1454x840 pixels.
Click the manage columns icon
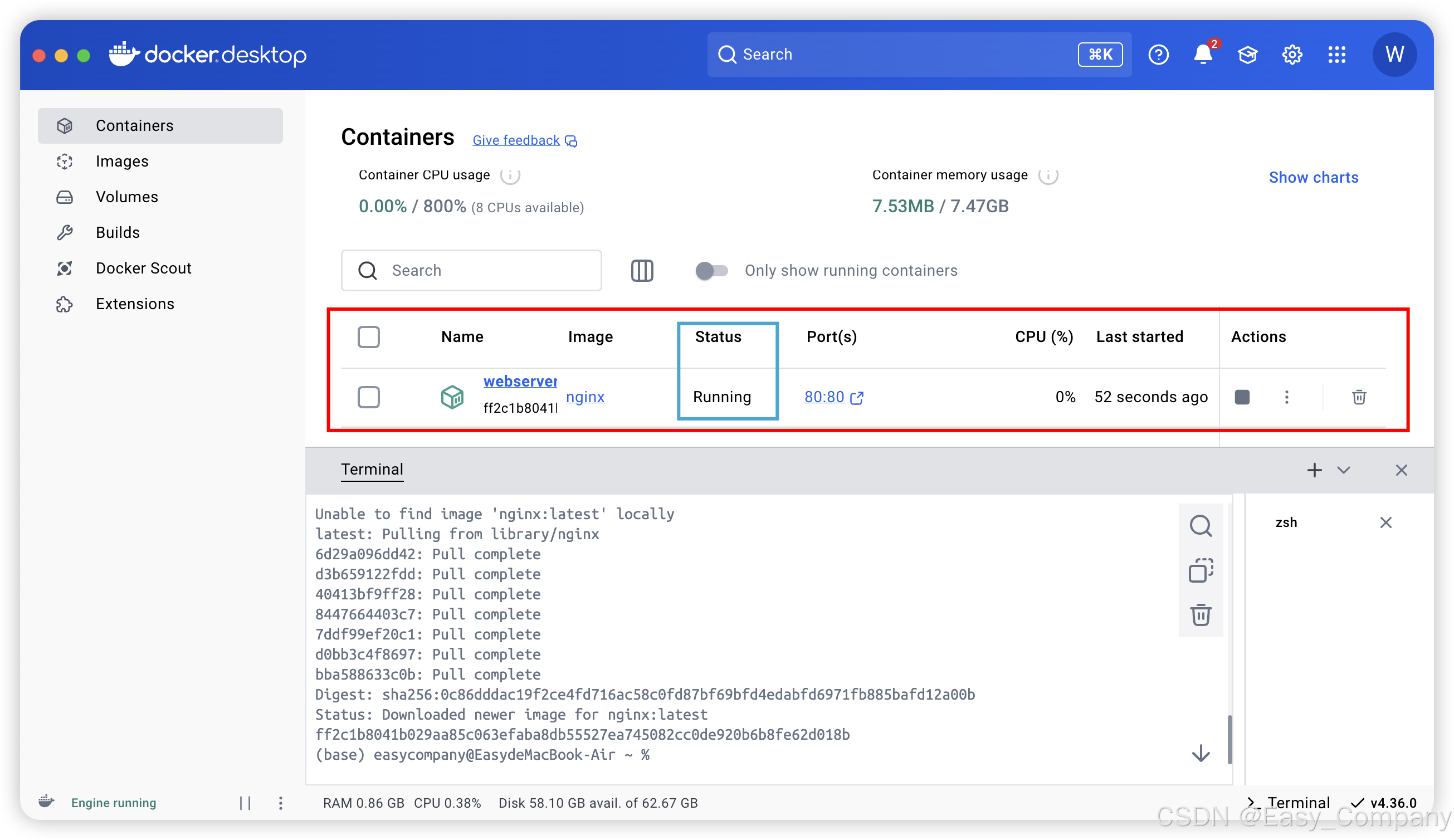point(642,271)
